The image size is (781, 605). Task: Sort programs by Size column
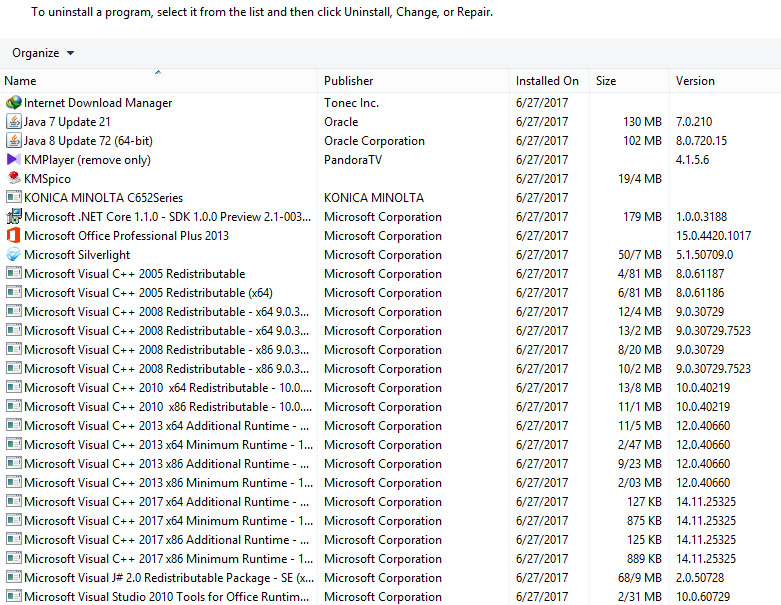630,81
